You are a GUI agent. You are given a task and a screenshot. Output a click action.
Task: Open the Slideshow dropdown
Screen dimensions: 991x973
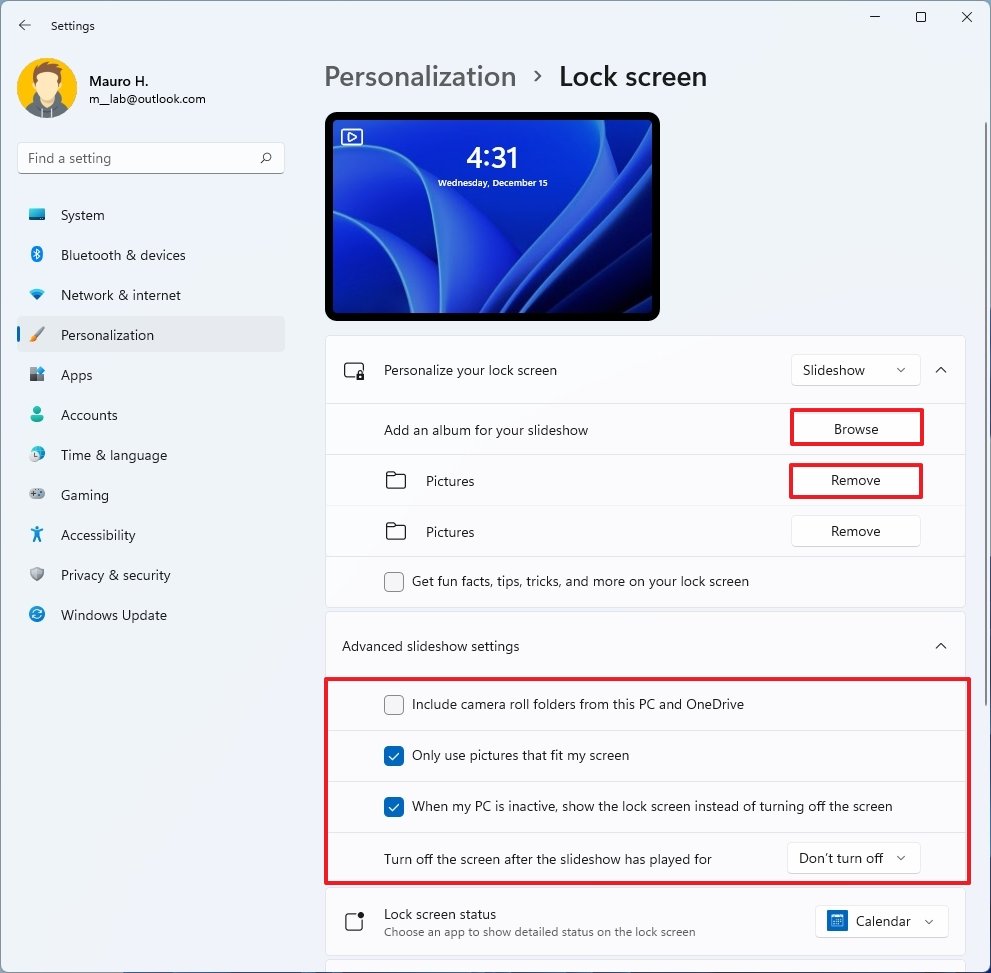(x=855, y=370)
